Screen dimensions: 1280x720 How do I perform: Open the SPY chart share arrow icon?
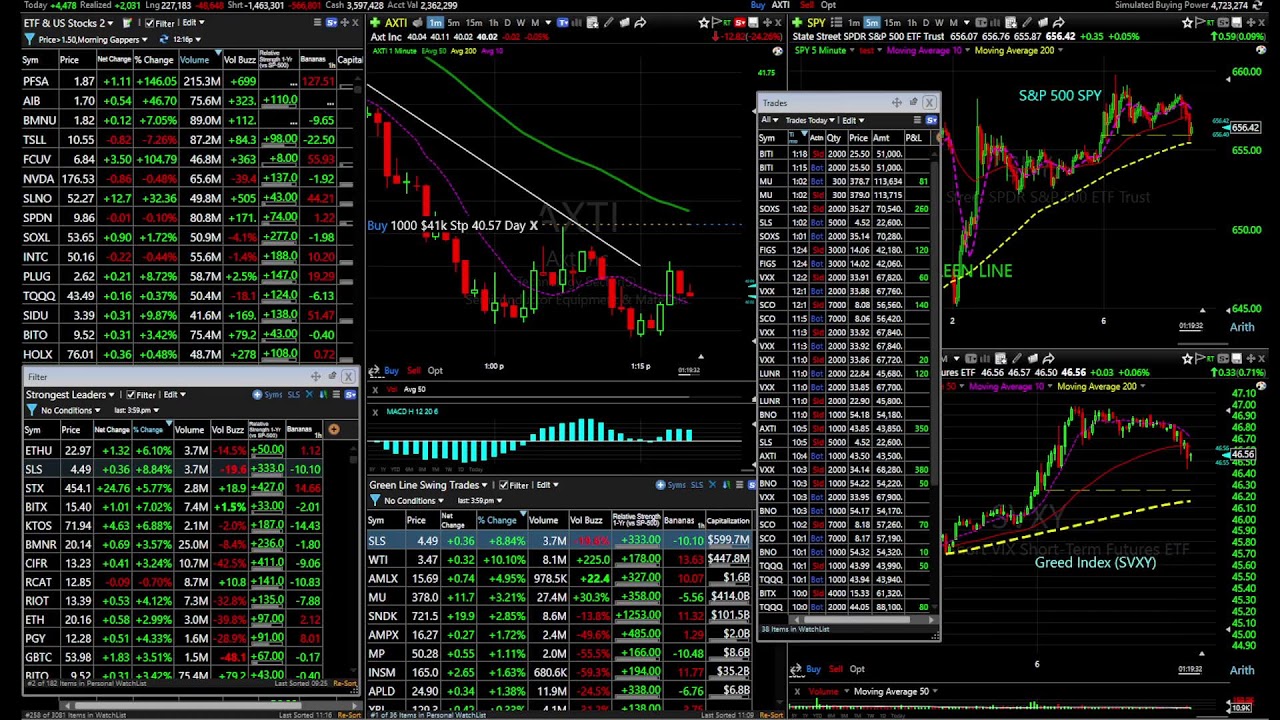(1058, 23)
